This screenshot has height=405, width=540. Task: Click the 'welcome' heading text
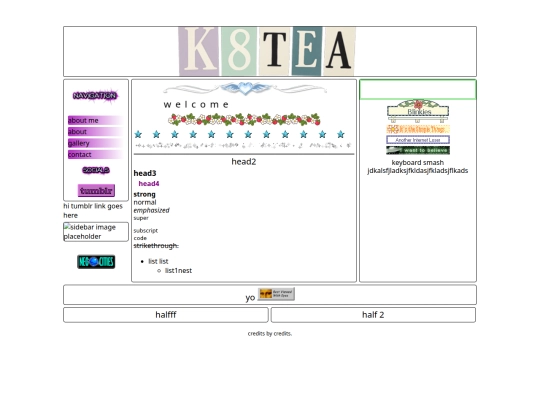[197, 104]
